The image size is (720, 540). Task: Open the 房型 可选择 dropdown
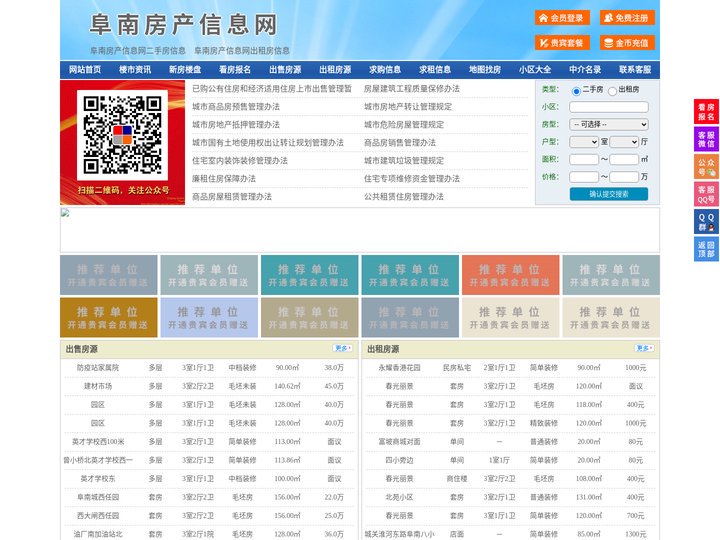609,124
